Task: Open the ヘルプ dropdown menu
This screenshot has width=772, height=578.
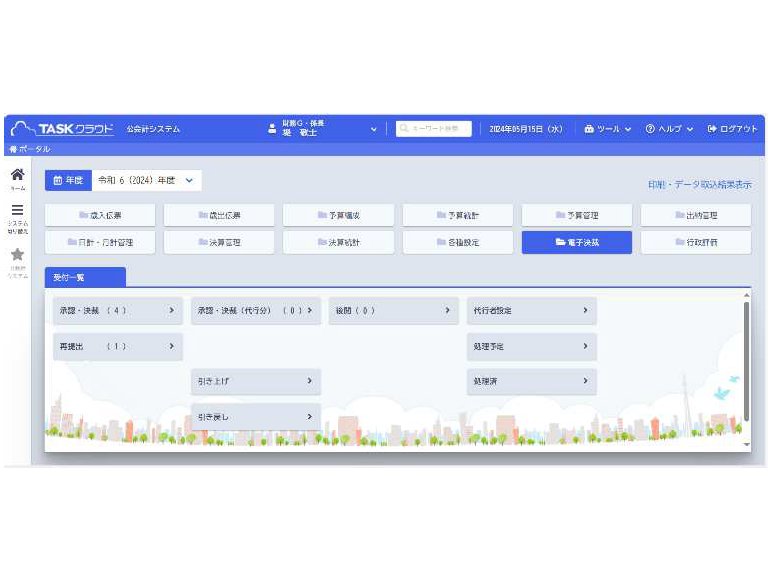Action: [x=669, y=129]
